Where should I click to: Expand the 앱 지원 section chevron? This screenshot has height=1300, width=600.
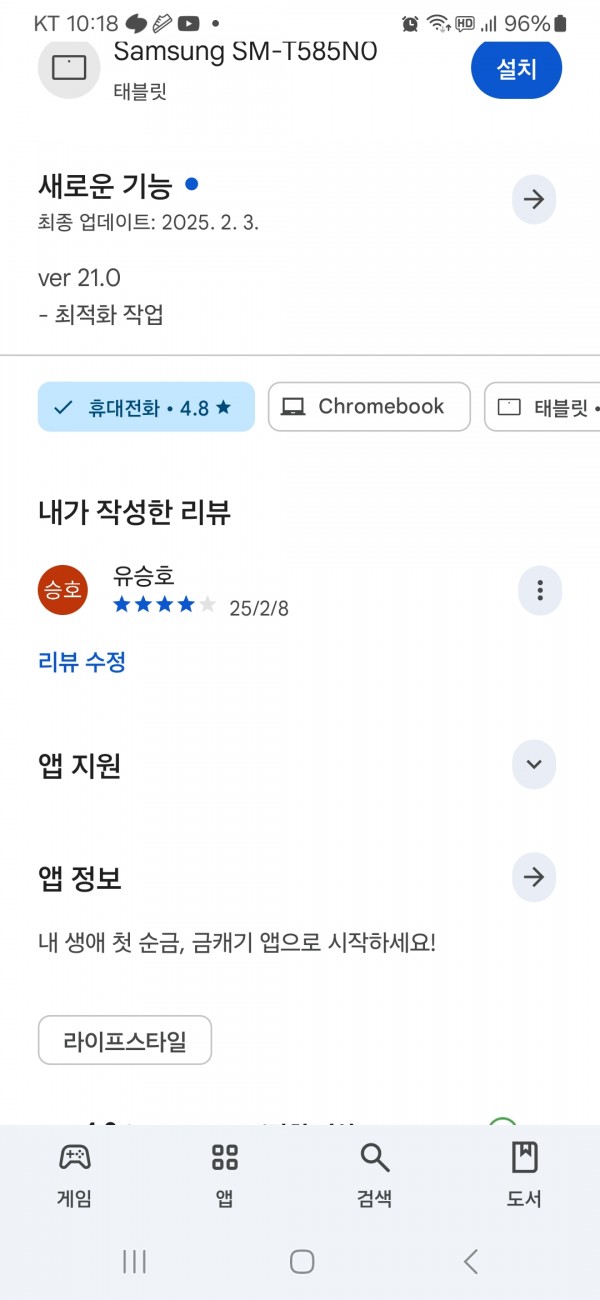coord(534,765)
